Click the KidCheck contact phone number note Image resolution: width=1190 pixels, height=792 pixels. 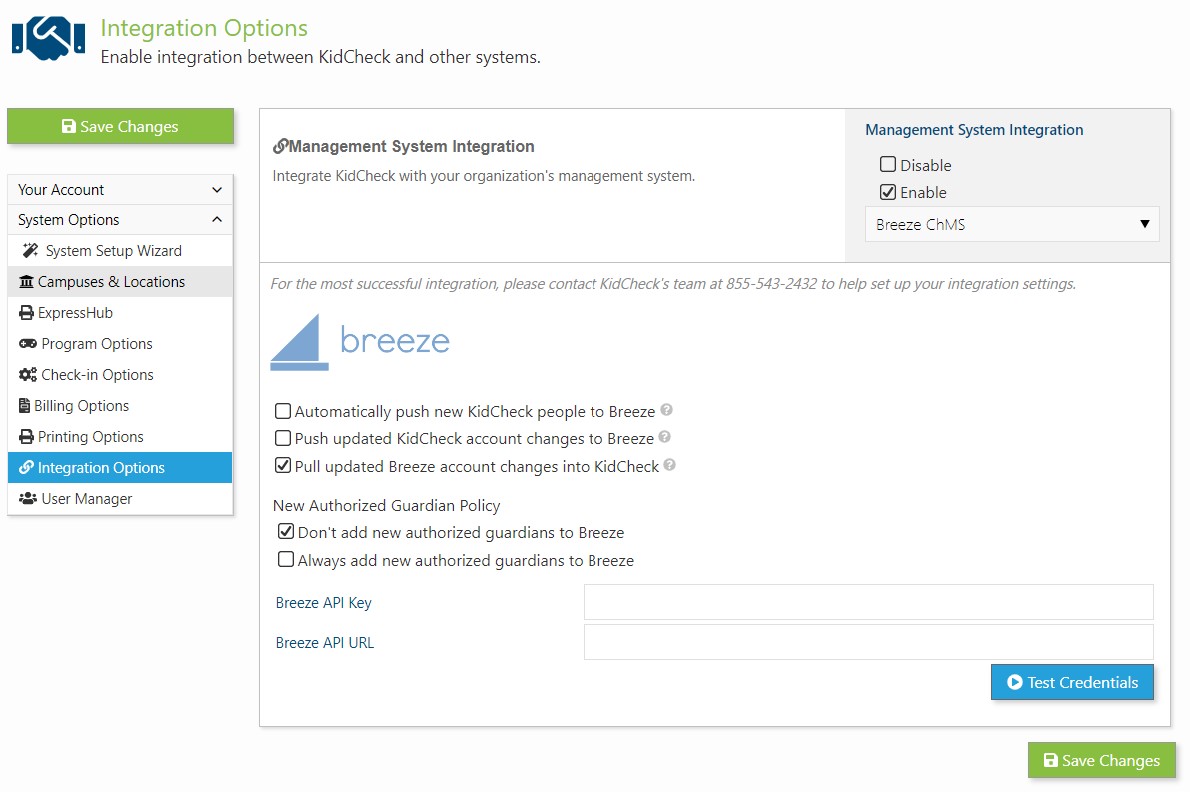pos(673,284)
